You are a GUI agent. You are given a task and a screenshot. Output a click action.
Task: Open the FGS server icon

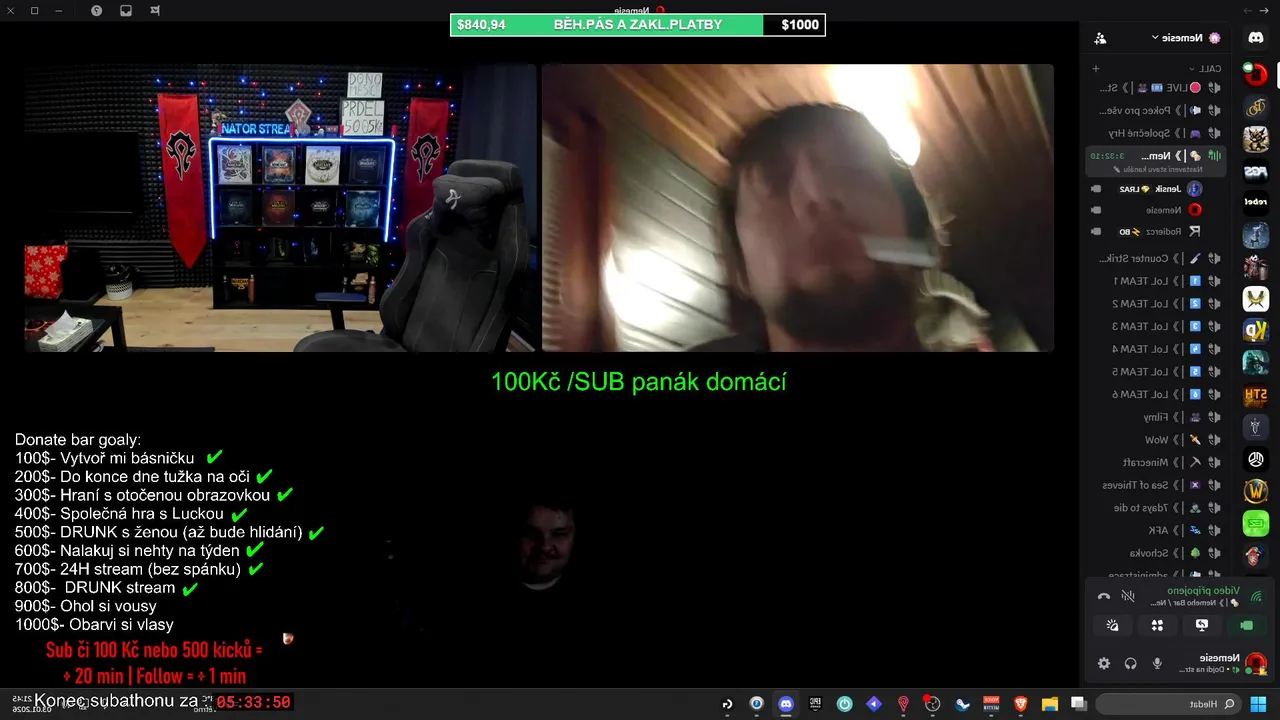[1256, 171]
